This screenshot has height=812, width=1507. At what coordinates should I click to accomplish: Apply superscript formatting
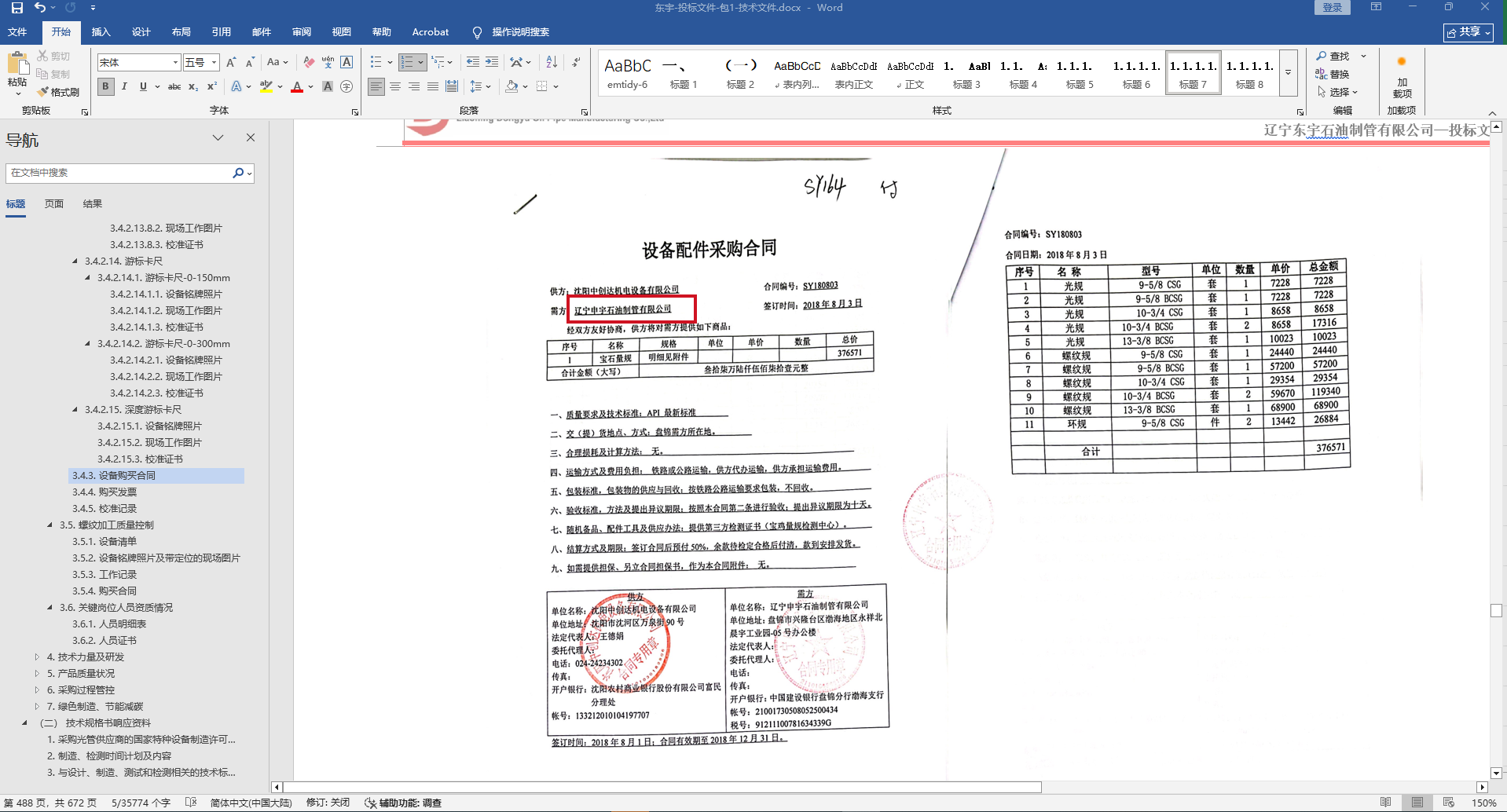pyautogui.click(x=212, y=86)
